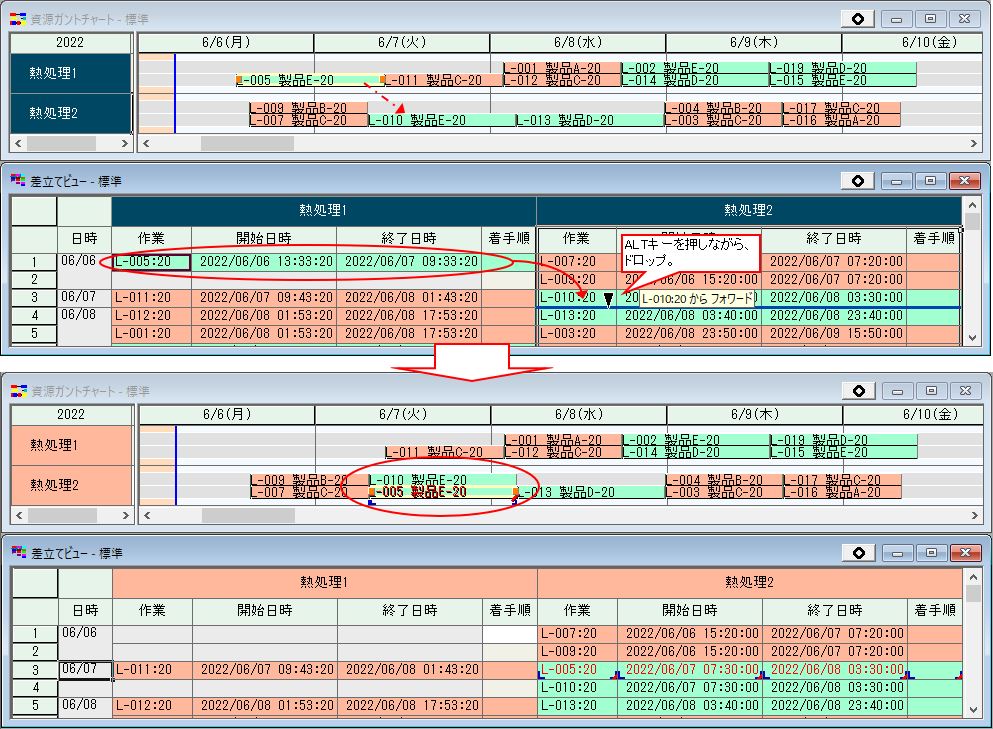Click the 着手順 column header under 熱処理1 in the upper 差立てビュー
Screen dimensions: 993x729
tap(509, 238)
